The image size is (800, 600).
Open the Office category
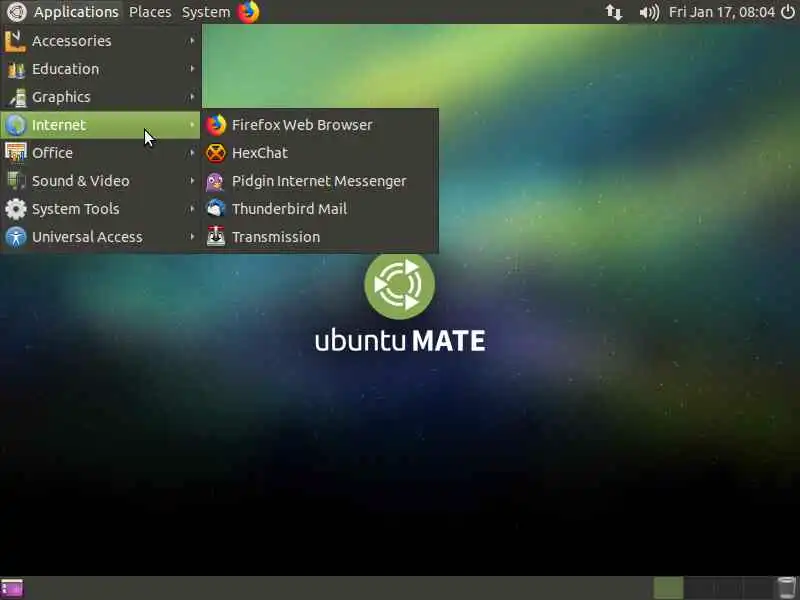tap(101, 153)
